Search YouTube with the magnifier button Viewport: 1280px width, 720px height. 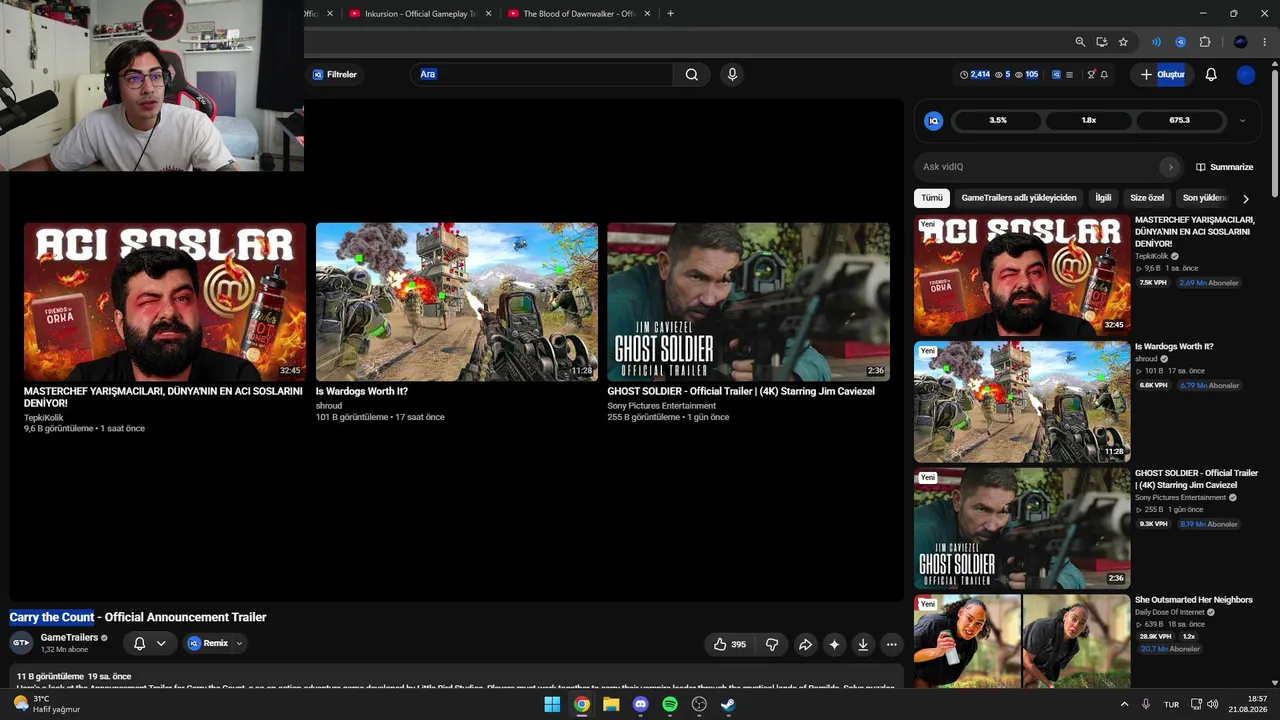(692, 74)
